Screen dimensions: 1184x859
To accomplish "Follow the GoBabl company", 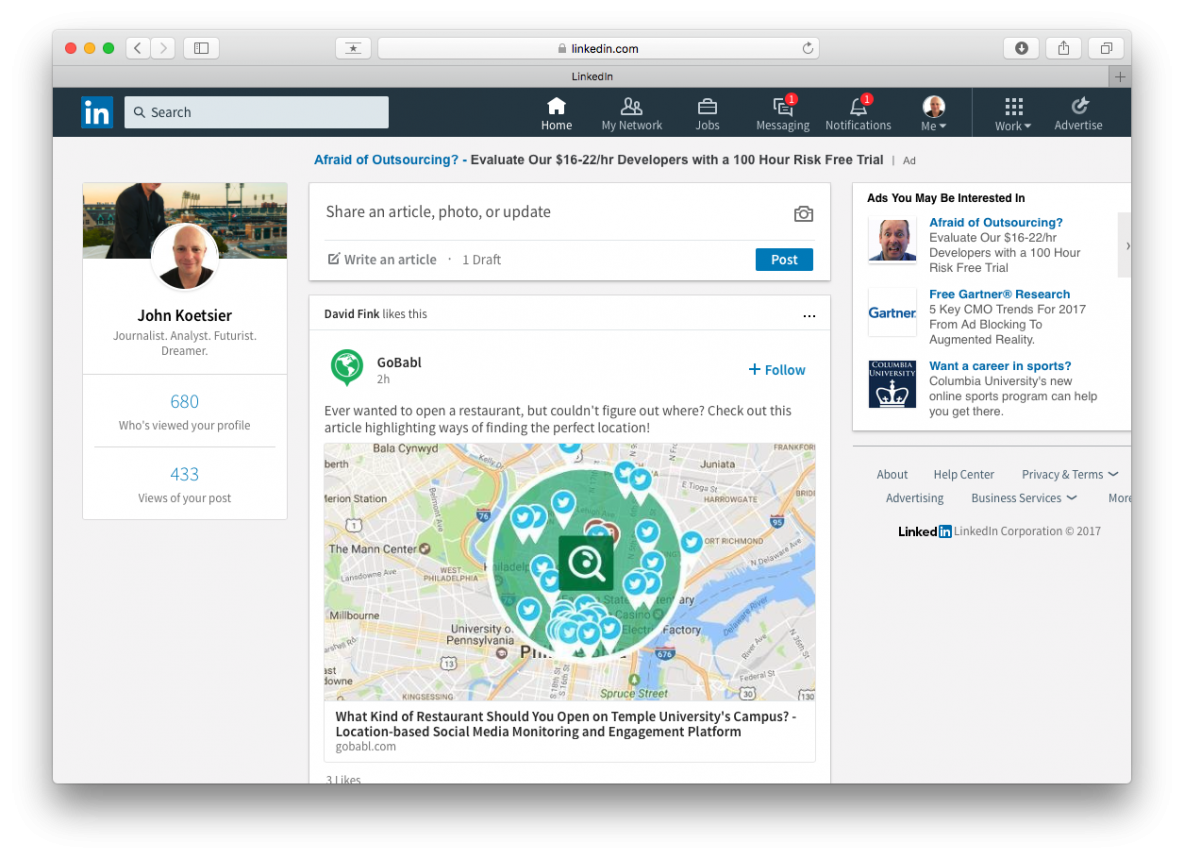I will [x=777, y=370].
